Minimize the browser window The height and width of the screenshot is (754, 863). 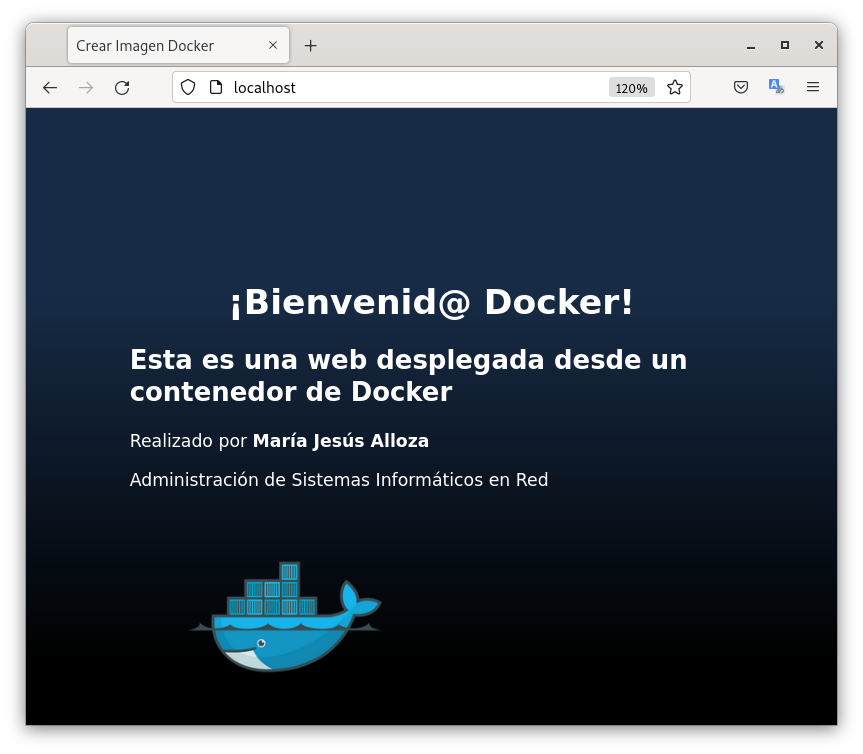[751, 46]
